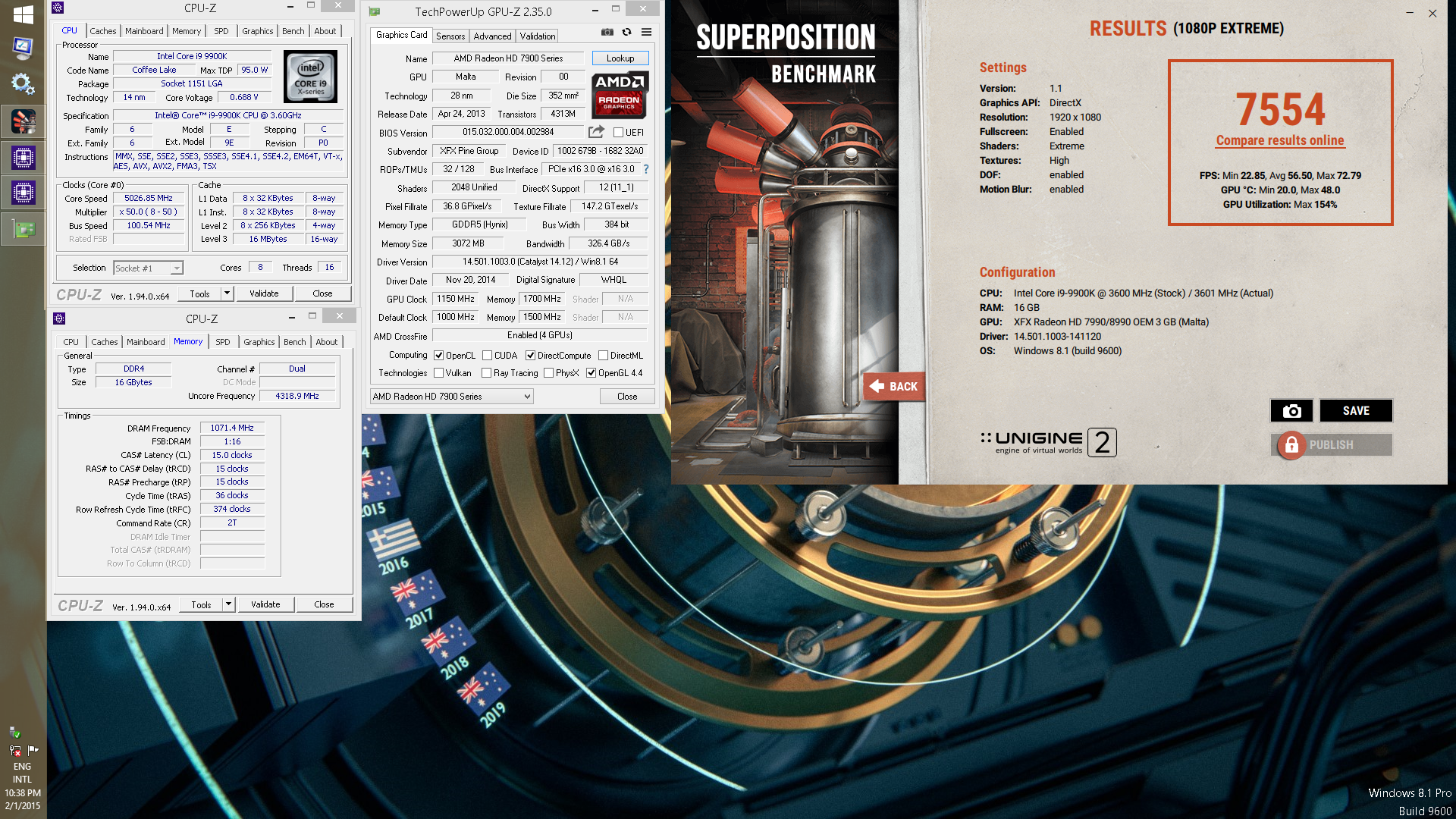This screenshot has height=819, width=1456.
Task: Toggle the DirectCompute checkbox
Action: pyautogui.click(x=530, y=355)
